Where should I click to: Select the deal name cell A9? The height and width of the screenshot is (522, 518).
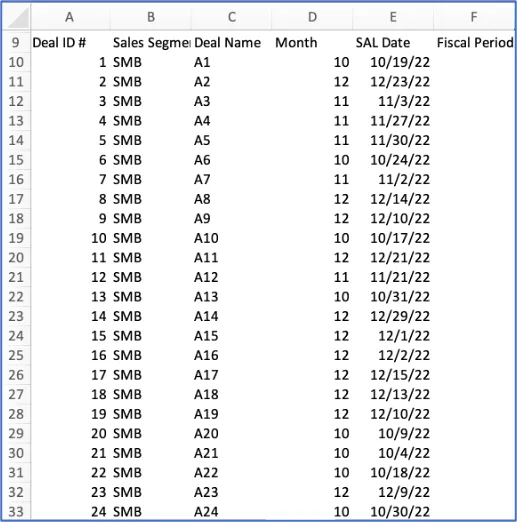232,219
